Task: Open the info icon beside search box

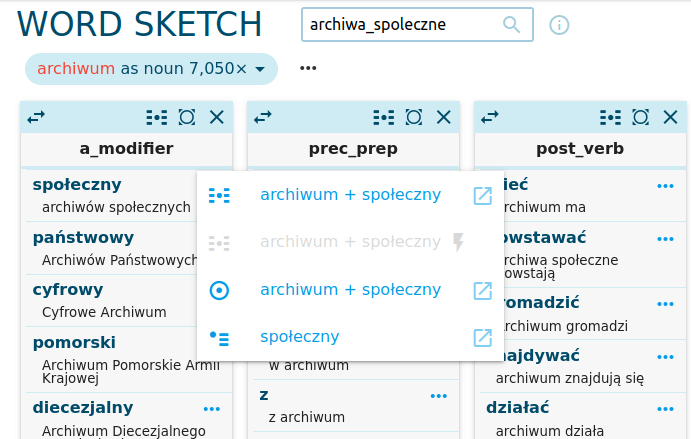Action: 559,25
